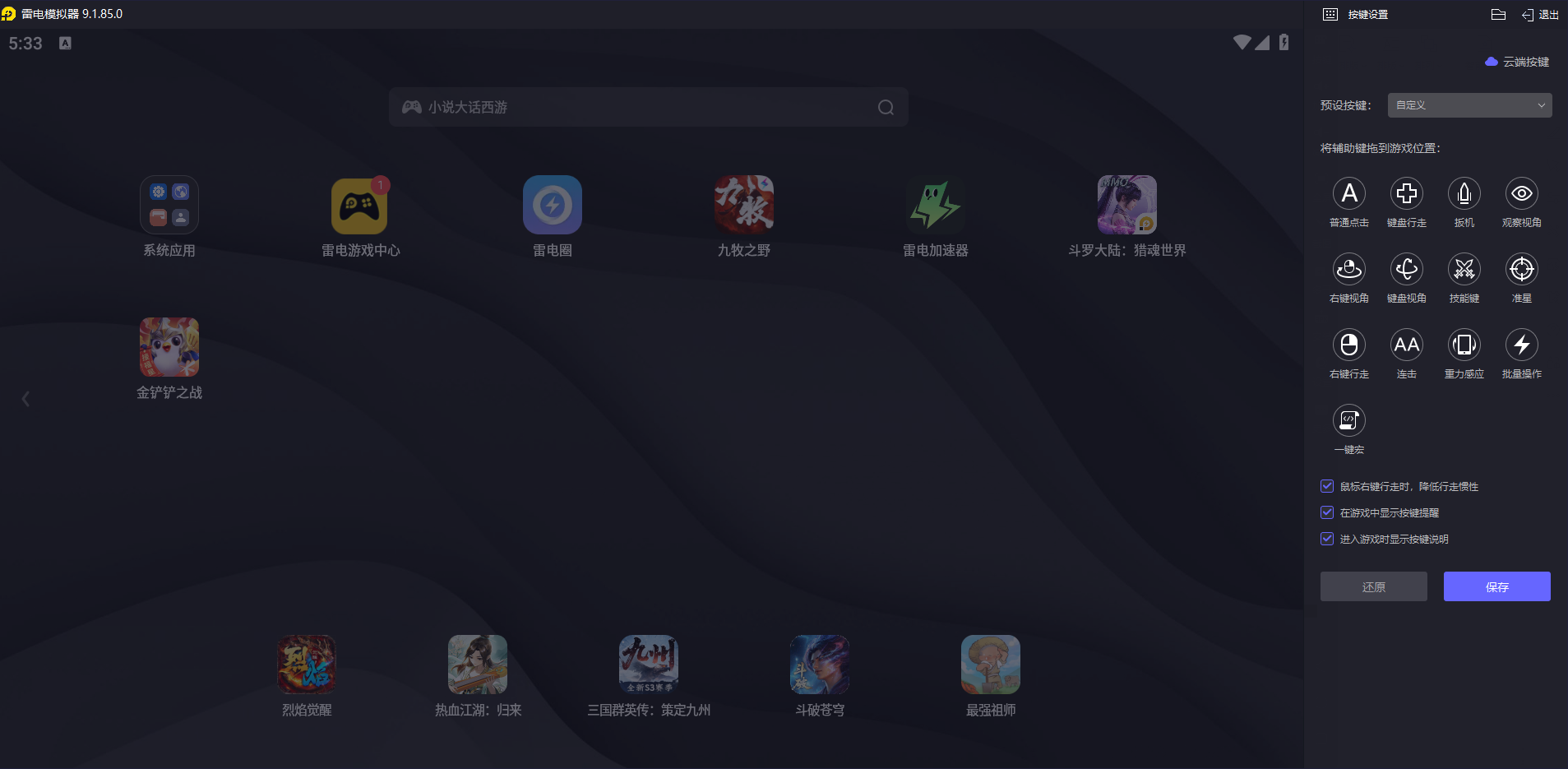This screenshot has width=1568, height=769.
Task: Uncheck 鼠标右键行走时，降低行走惯性 option
Action: coord(1327,486)
